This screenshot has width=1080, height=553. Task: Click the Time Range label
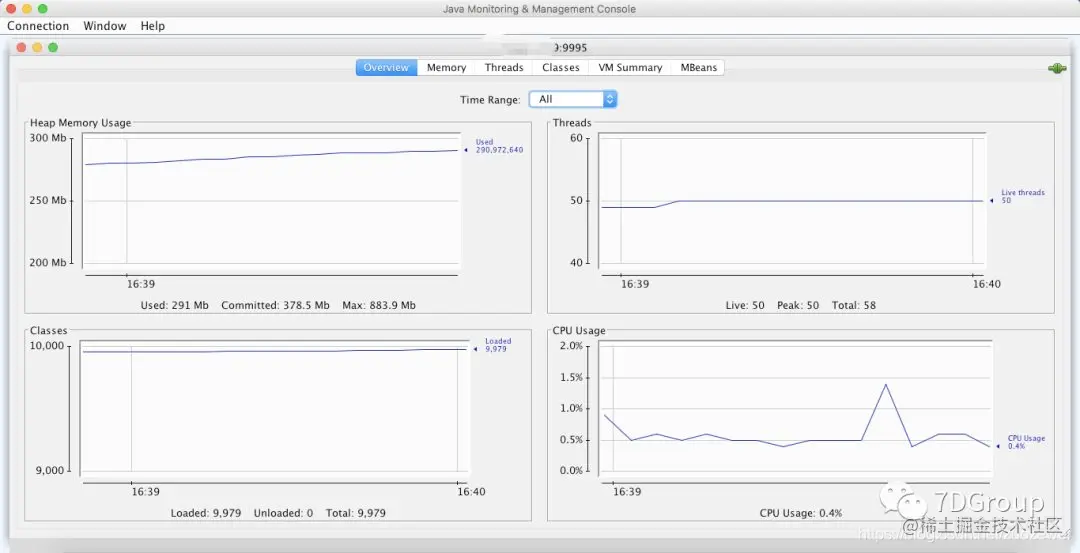click(490, 100)
